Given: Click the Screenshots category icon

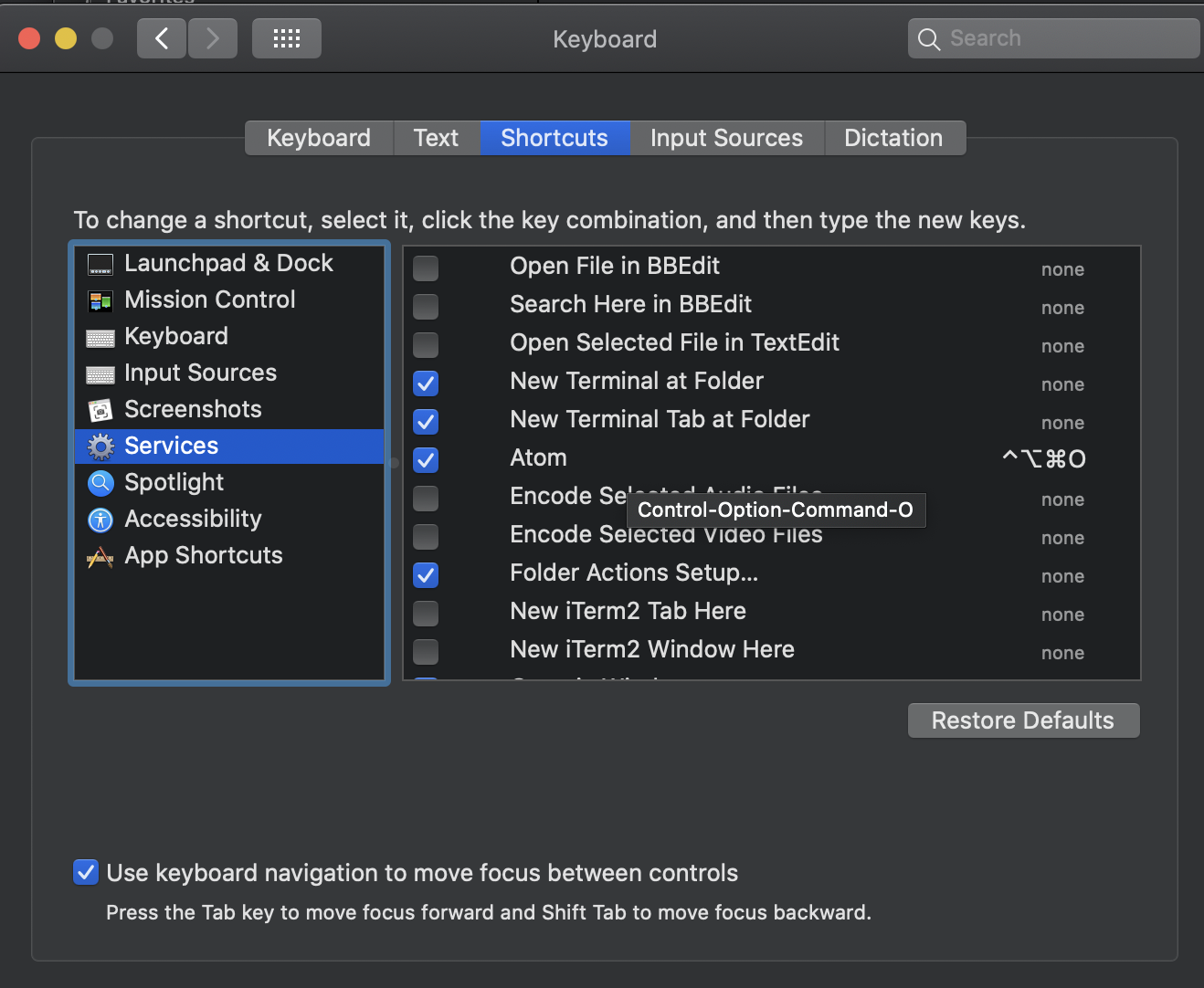Looking at the screenshot, I should [100, 410].
